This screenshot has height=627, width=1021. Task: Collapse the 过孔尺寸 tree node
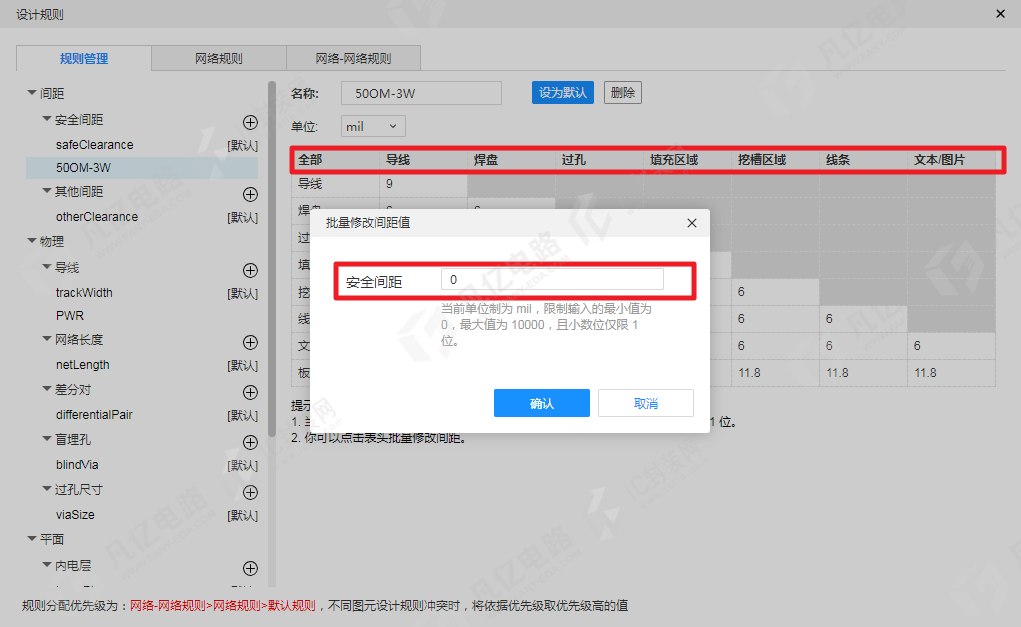[x=47, y=489]
